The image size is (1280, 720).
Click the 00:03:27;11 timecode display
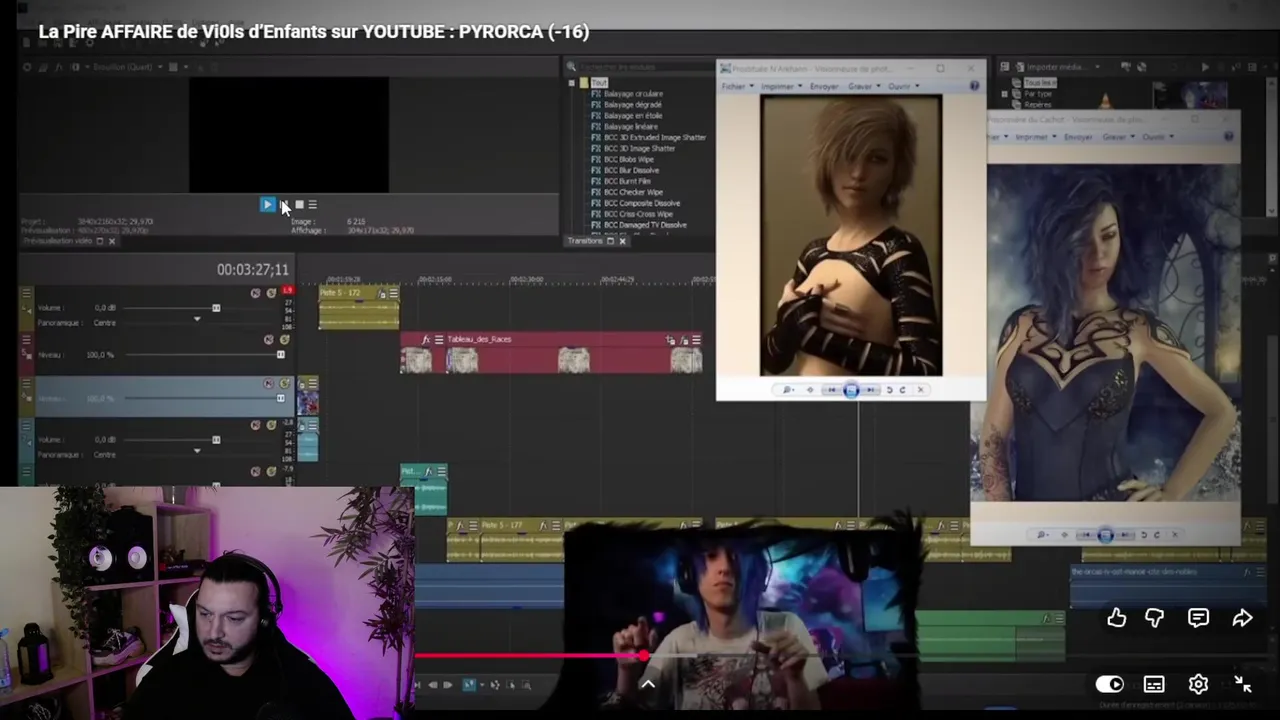[253, 270]
